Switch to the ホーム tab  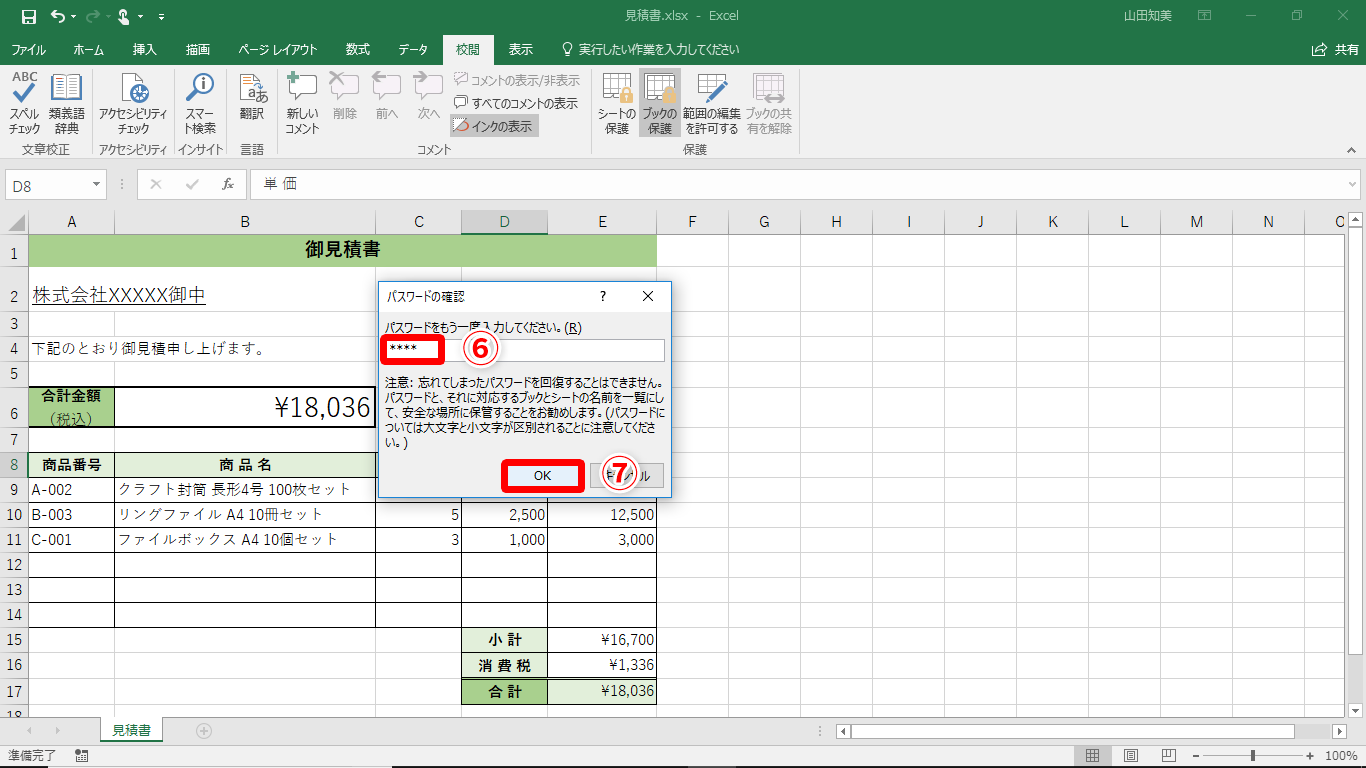(88, 49)
